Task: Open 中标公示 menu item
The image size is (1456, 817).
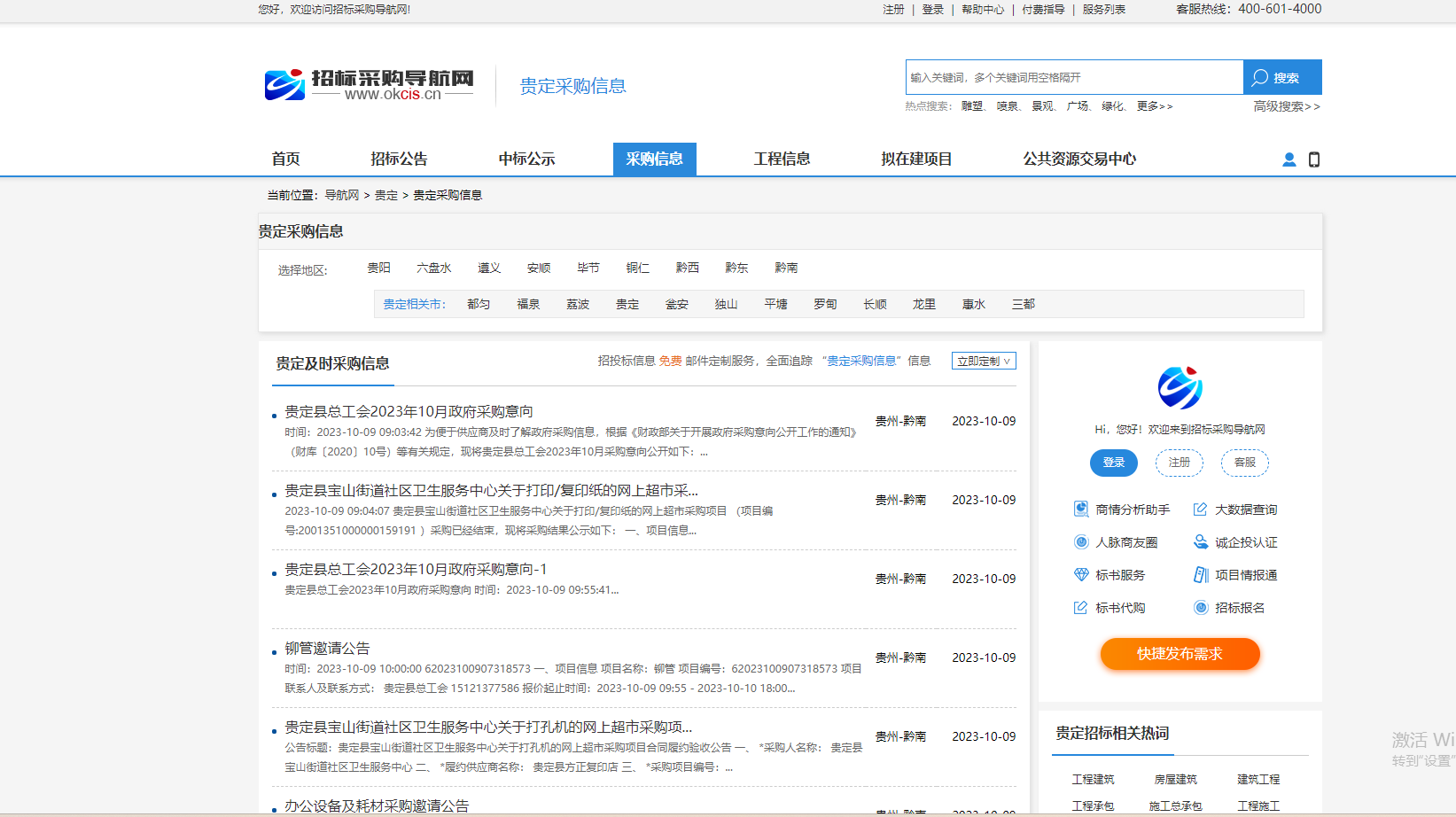Action: click(526, 159)
